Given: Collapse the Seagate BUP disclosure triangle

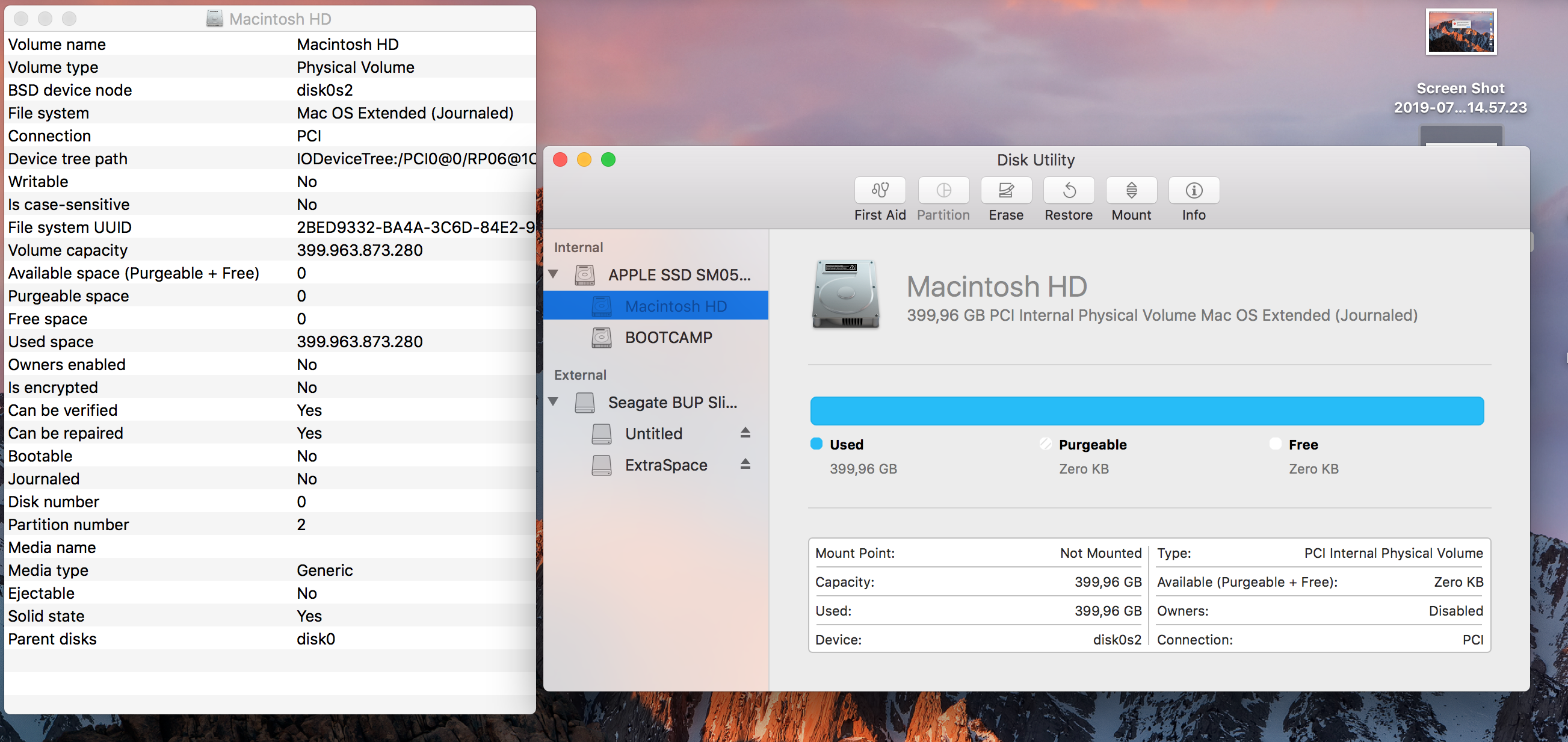Looking at the screenshot, I should click(554, 402).
